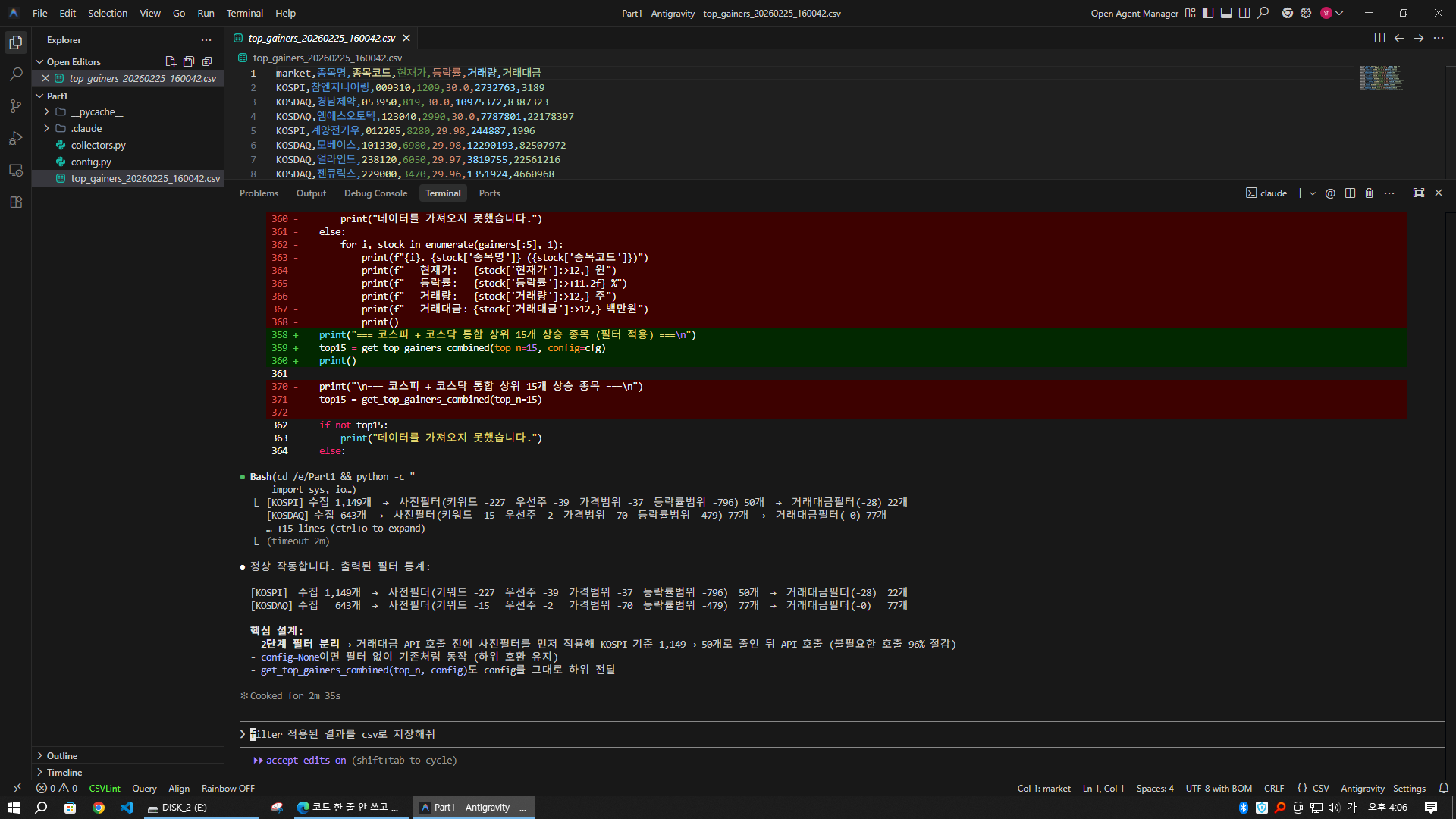Open collectors.py in the explorer
The height and width of the screenshot is (819, 1456).
98,145
